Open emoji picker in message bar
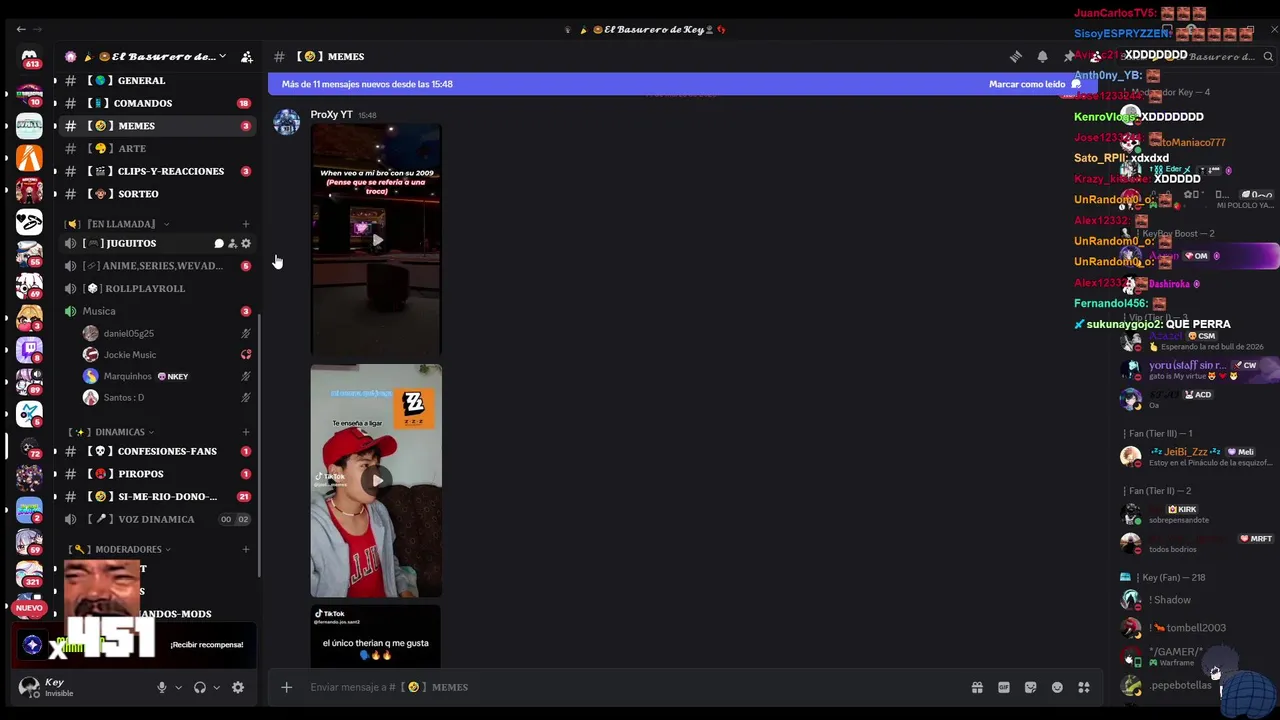 click(1057, 687)
